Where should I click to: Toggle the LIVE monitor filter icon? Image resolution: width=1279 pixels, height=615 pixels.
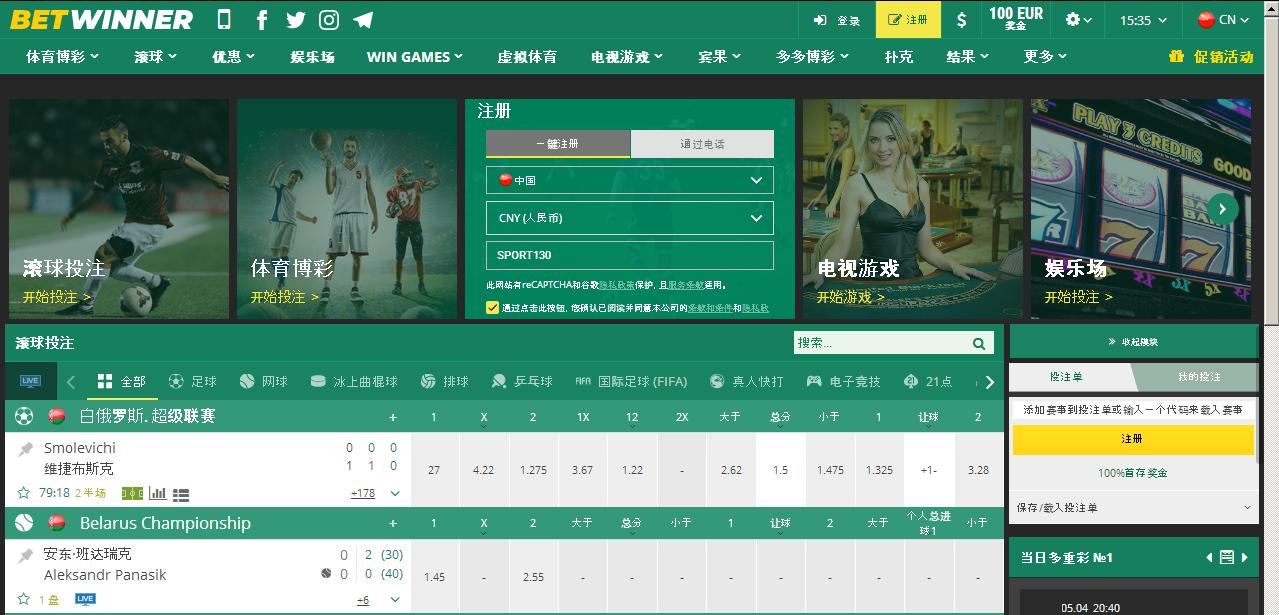(30, 381)
